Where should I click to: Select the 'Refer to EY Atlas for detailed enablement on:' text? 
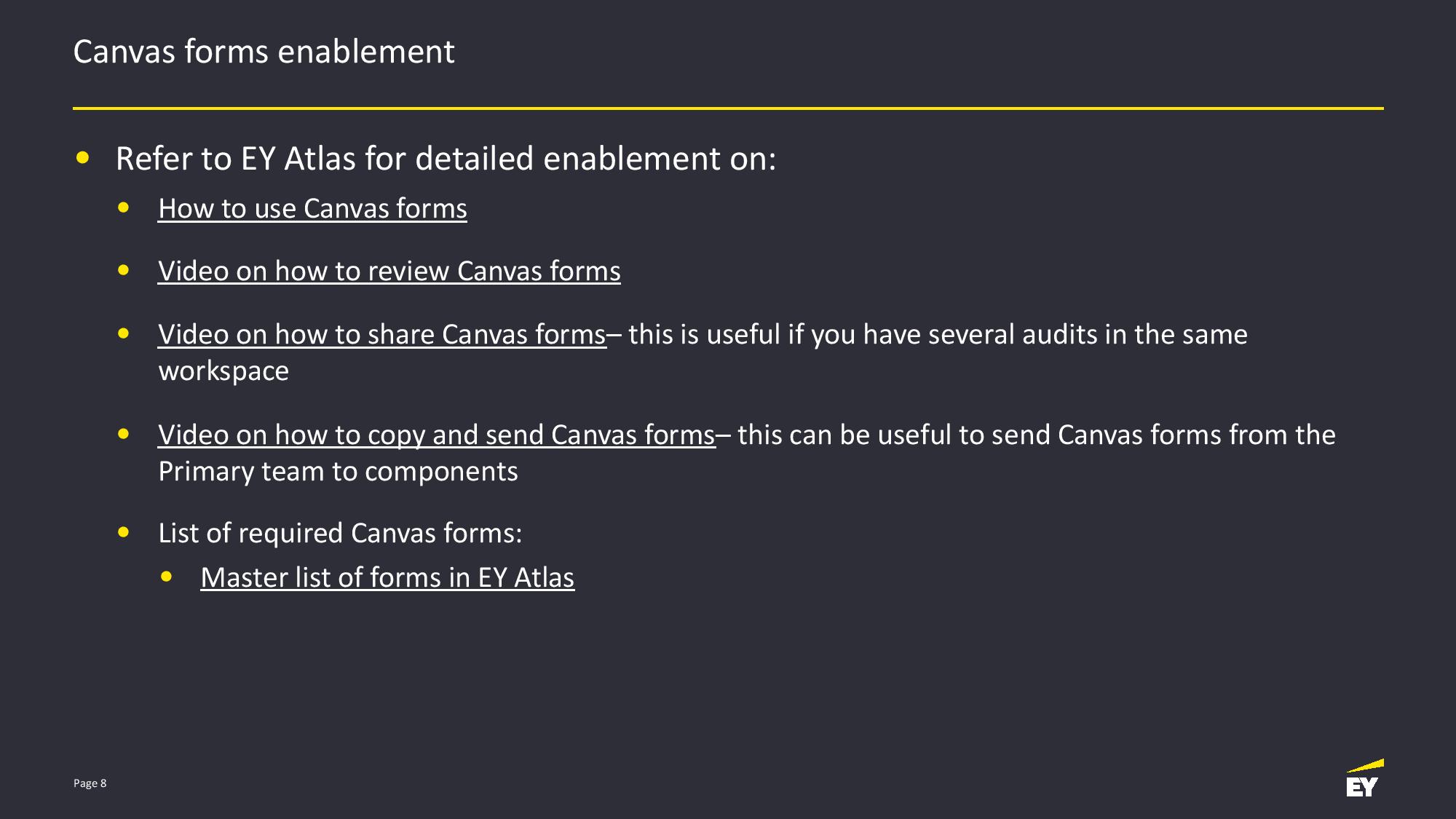[446, 159]
